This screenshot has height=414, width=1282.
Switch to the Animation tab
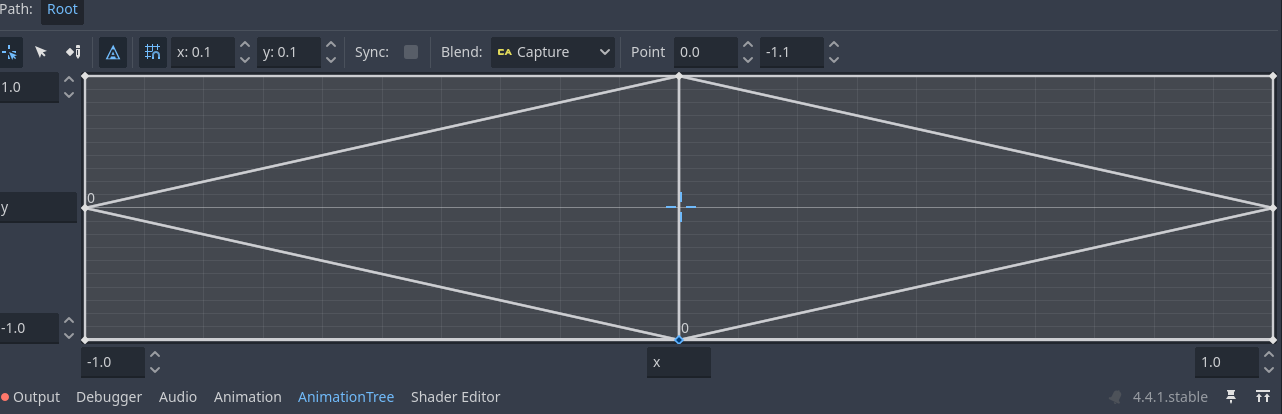click(248, 397)
